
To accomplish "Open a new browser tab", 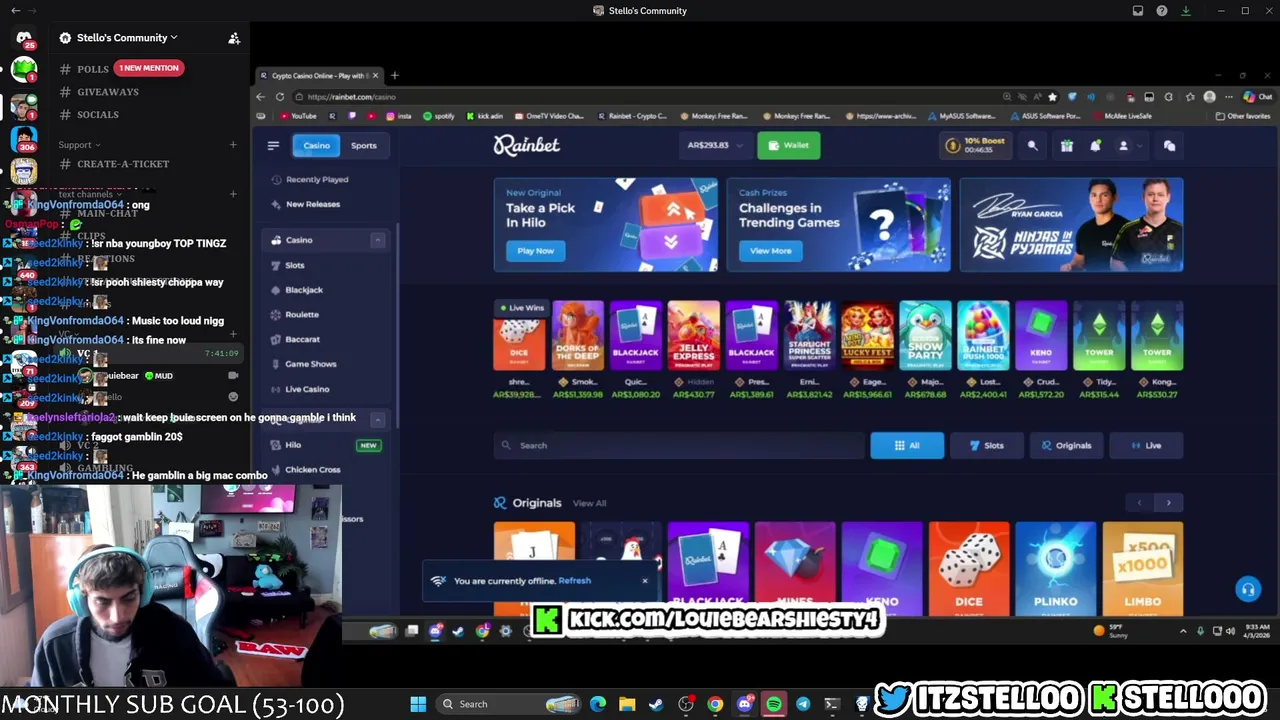I will [x=394, y=75].
